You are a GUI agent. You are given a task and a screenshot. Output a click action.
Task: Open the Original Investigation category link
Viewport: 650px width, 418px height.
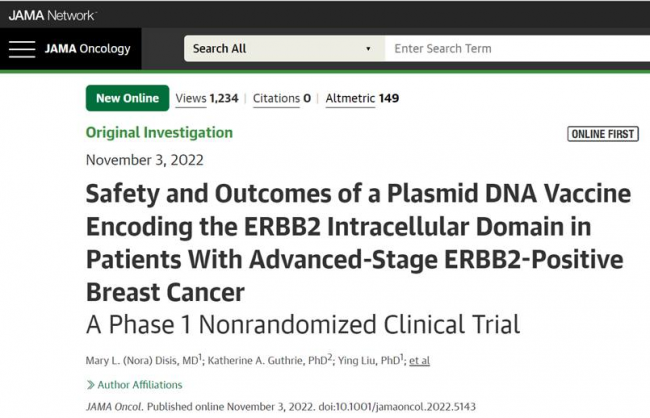[159, 133]
